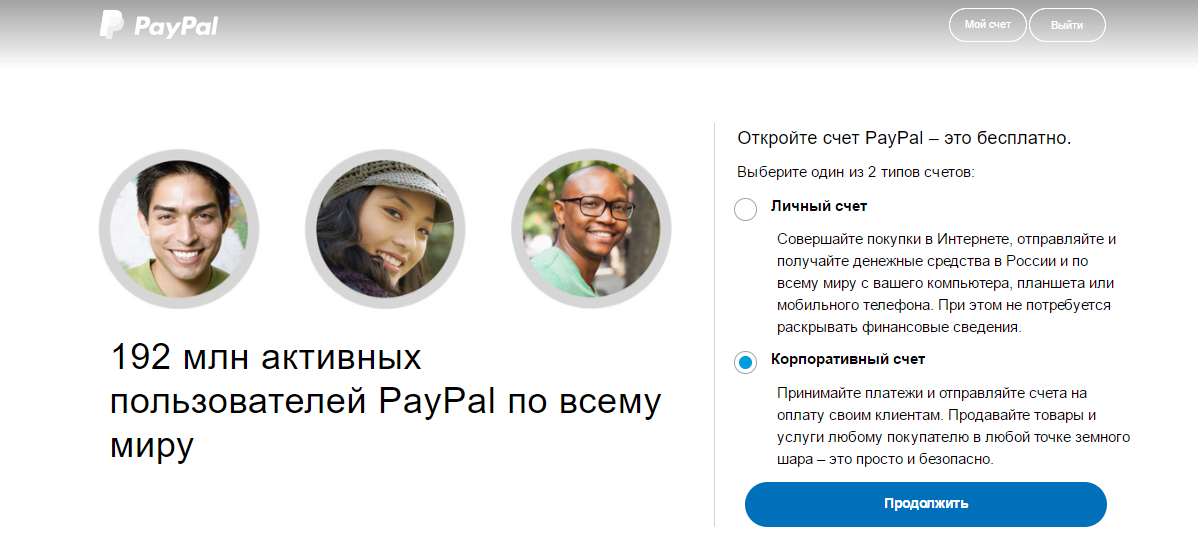
Task: Choose the Корпоративный счет radio button
Action: tap(745, 362)
